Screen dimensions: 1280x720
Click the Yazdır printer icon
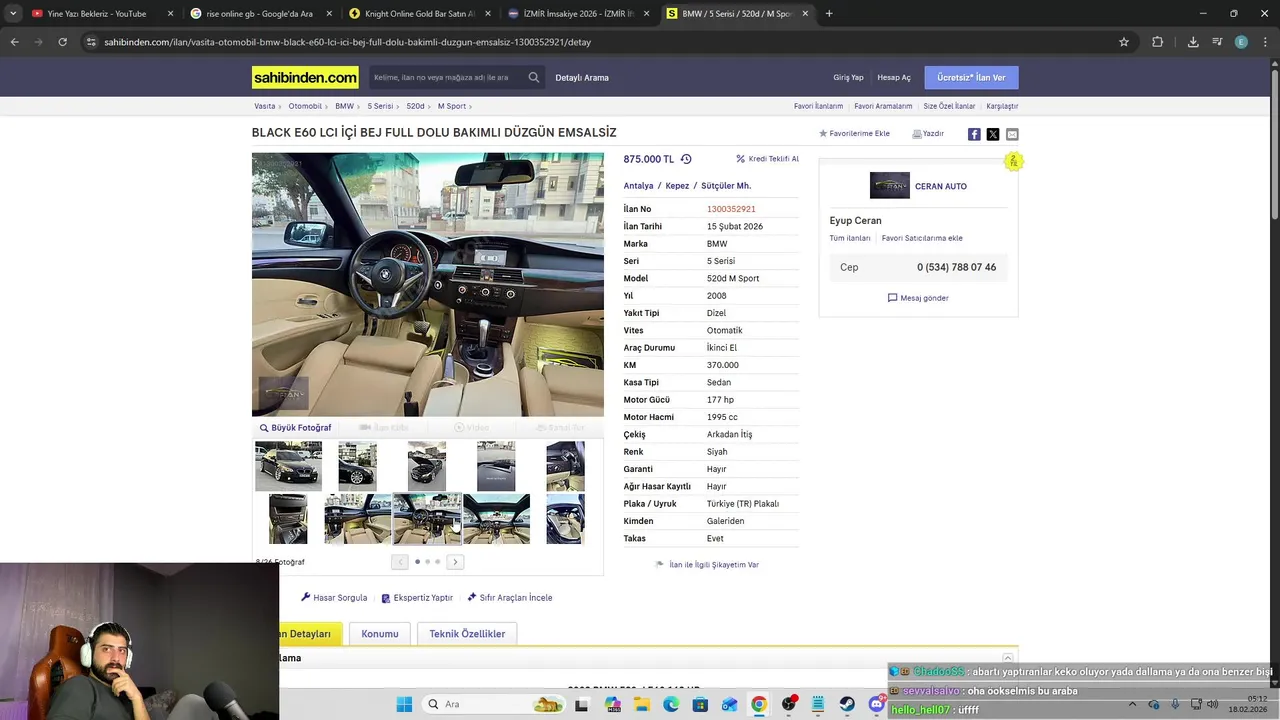click(917, 134)
